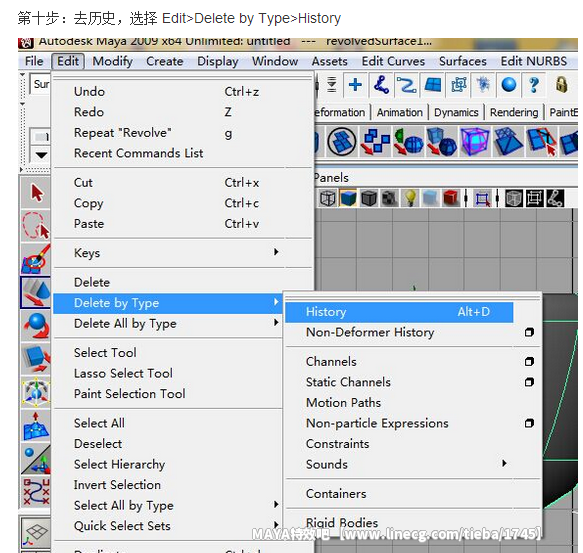Choose History in Delete by Type
The image size is (583, 553).
point(399,312)
